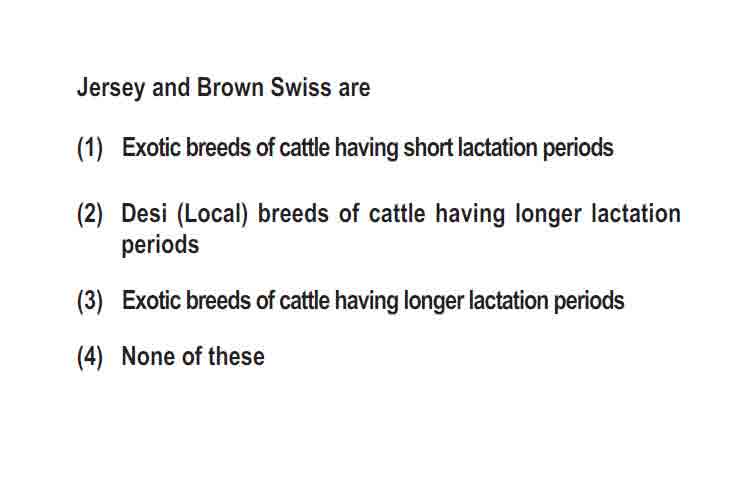The width and height of the screenshot is (750, 500).
Task: Click the word 'longer' in option three
Action: tap(434, 302)
